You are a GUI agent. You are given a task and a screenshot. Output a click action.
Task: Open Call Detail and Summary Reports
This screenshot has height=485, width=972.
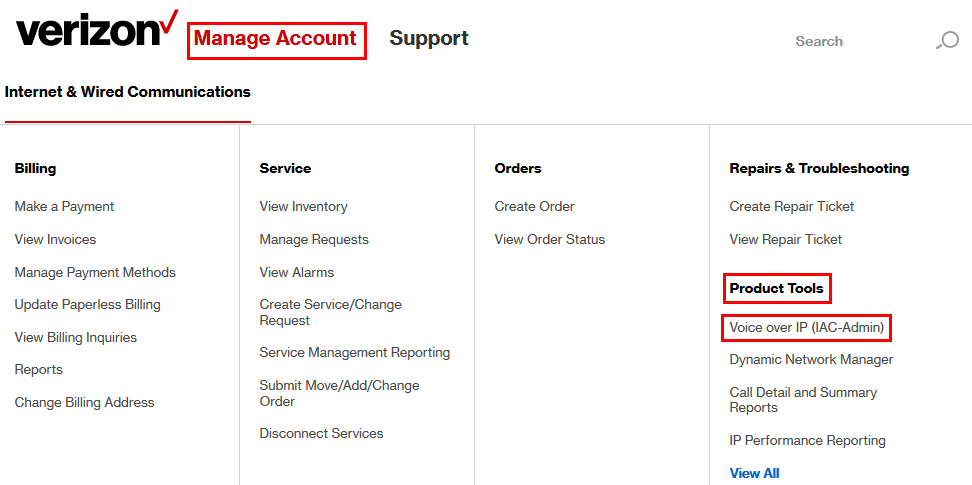point(803,400)
